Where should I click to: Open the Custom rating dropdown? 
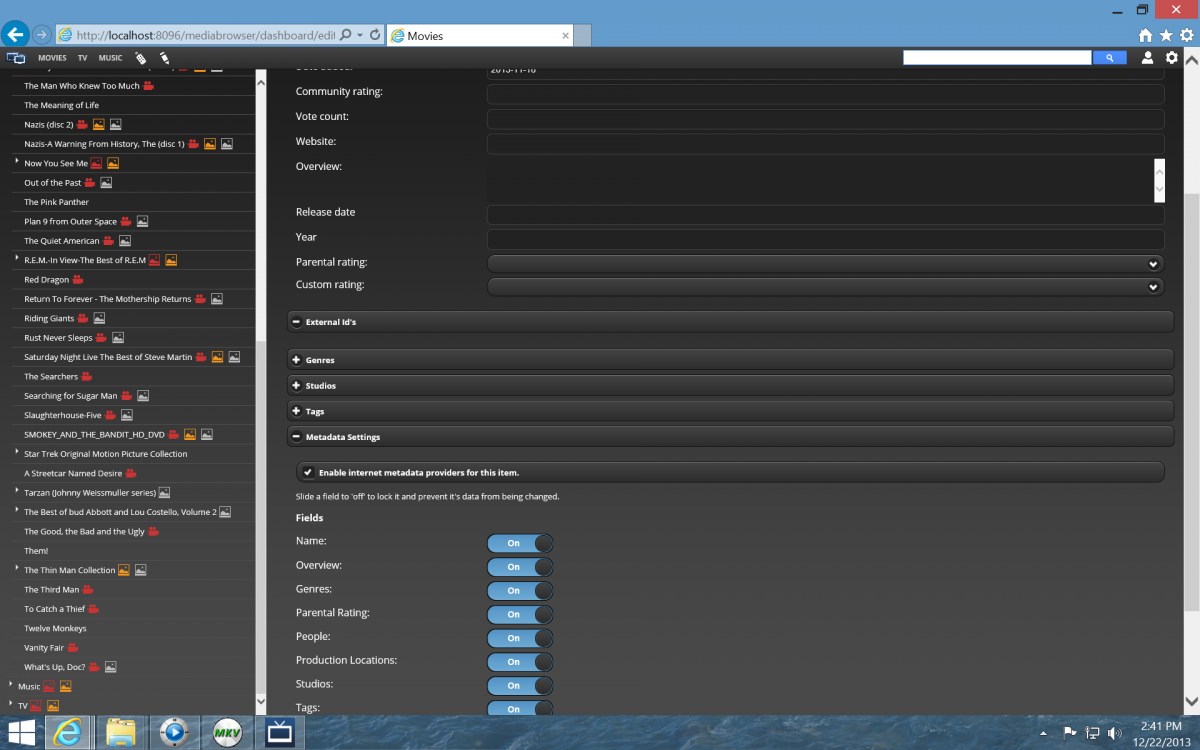pos(826,287)
